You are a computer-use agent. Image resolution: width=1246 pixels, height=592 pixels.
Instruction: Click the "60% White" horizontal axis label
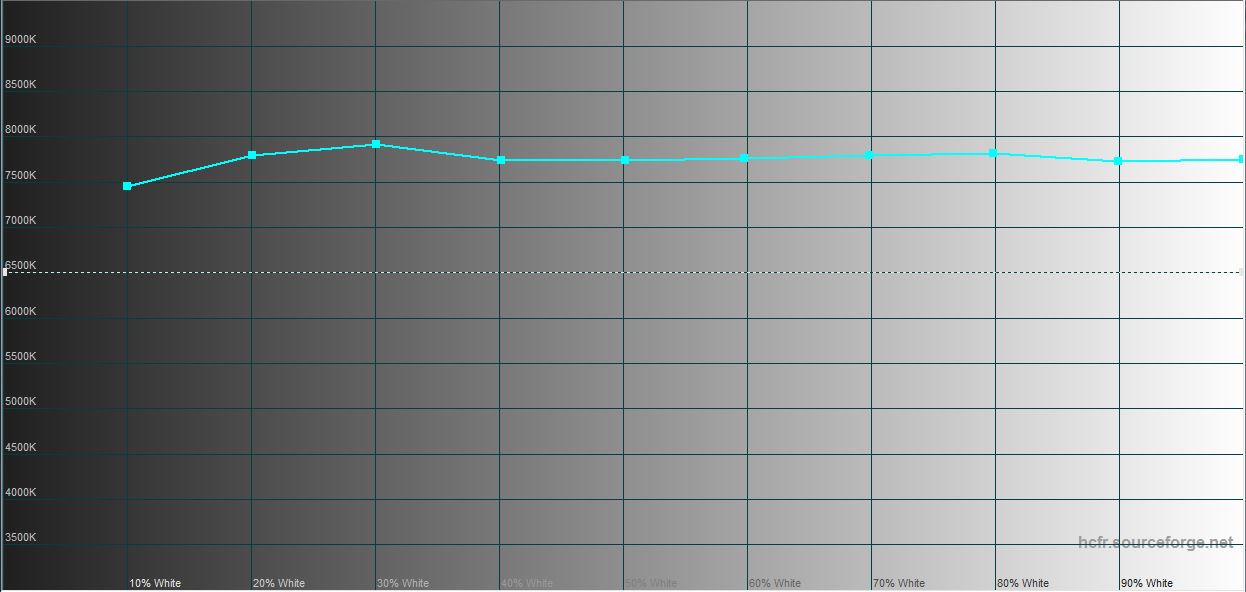click(x=775, y=583)
